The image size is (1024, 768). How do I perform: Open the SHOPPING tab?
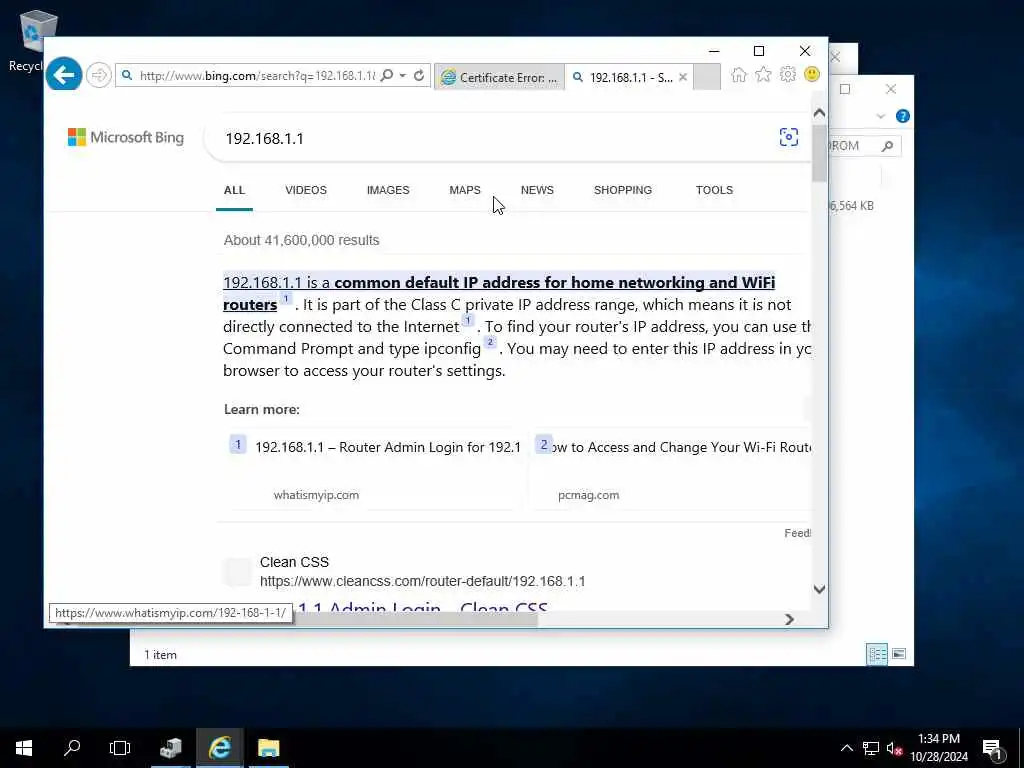(623, 190)
